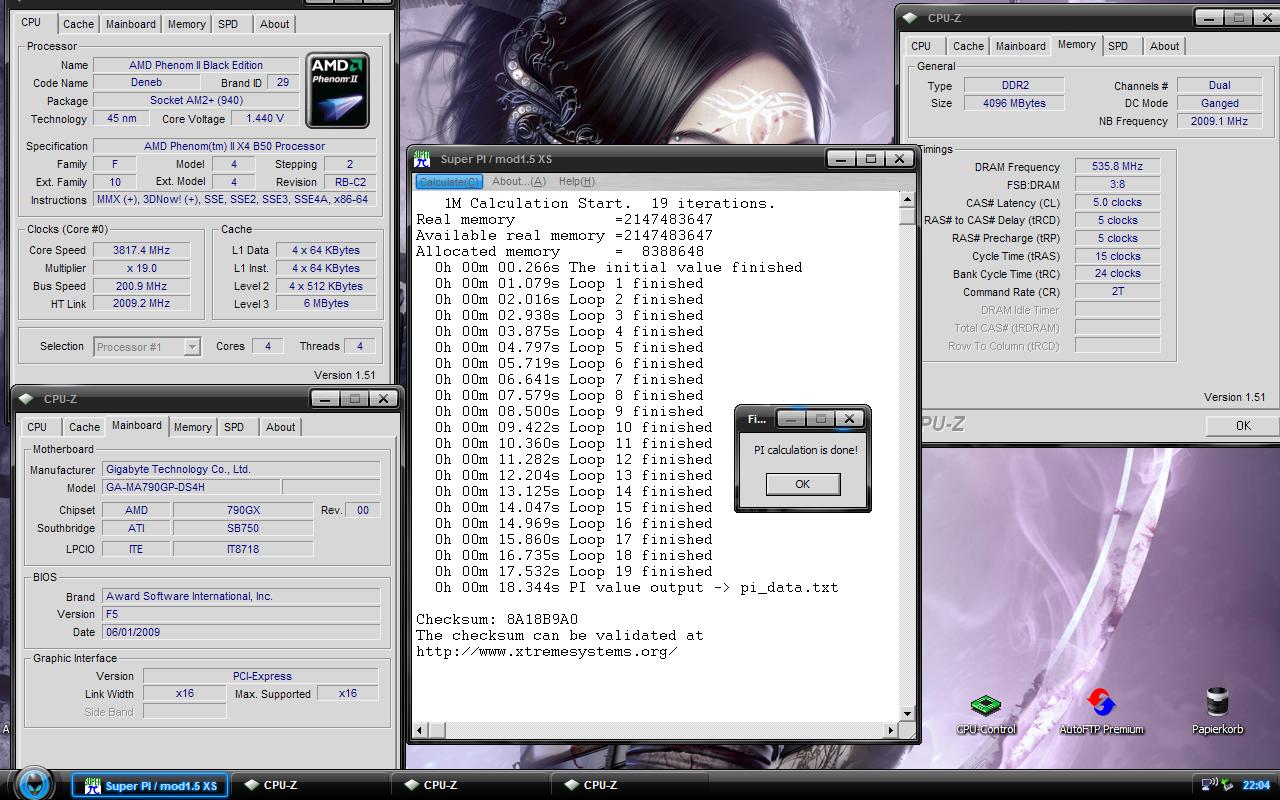Open CPU-Control desktop icon

[985, 712]
